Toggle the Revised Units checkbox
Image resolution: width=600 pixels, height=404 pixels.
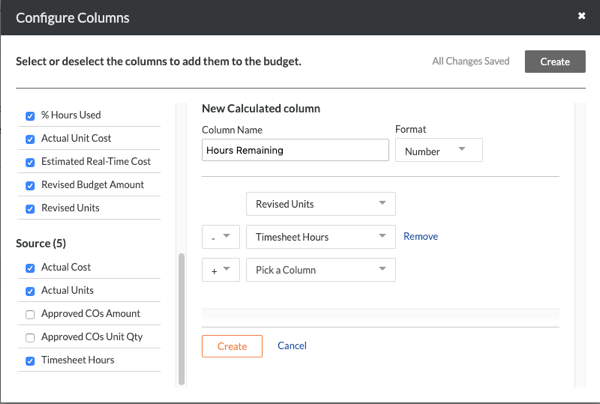coord(30,209)
